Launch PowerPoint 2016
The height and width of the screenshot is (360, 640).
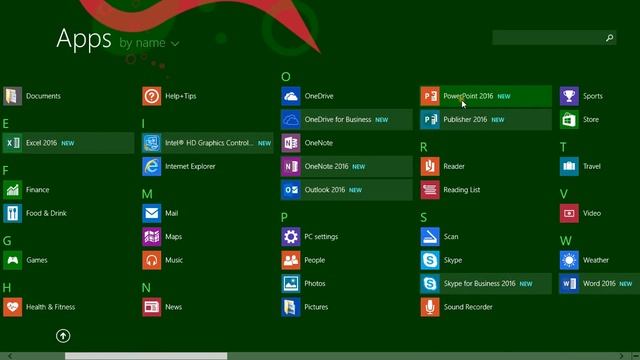click(x=486, y=96)
